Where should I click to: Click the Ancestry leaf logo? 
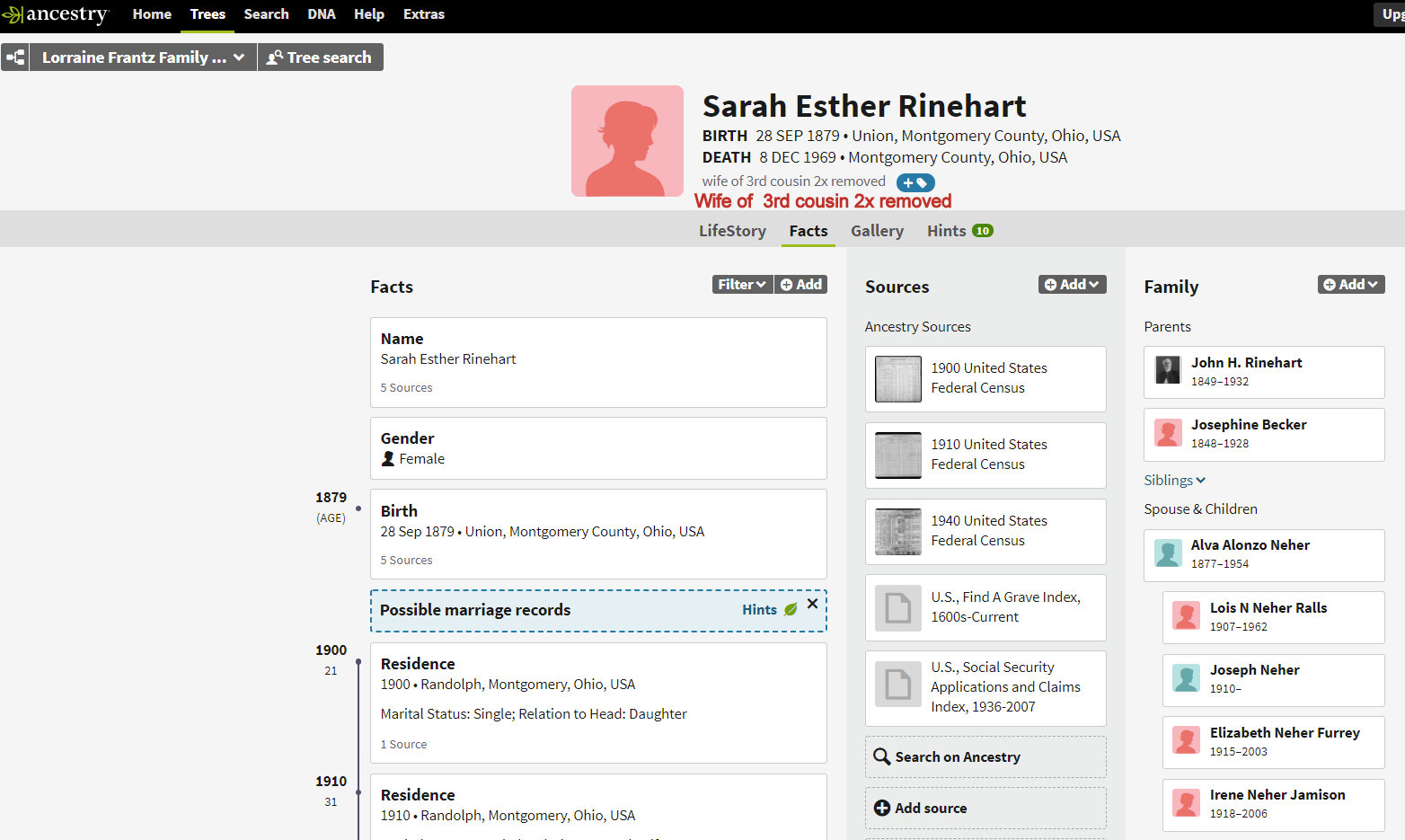(13, 14)
